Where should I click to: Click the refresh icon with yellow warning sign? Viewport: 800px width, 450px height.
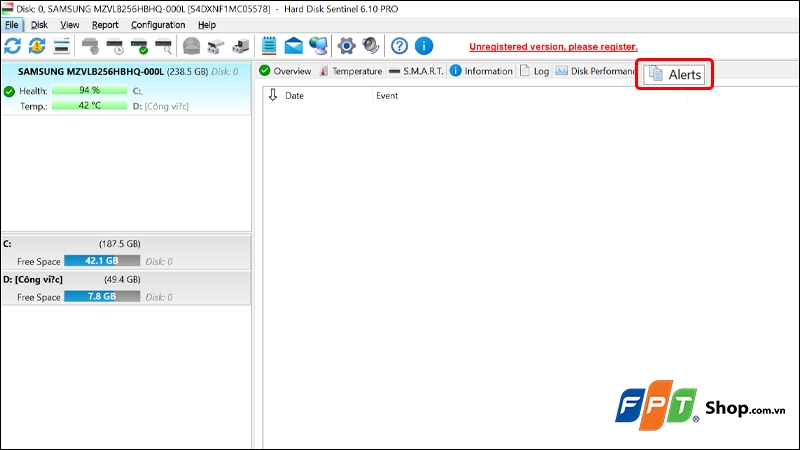click(37, 46)
